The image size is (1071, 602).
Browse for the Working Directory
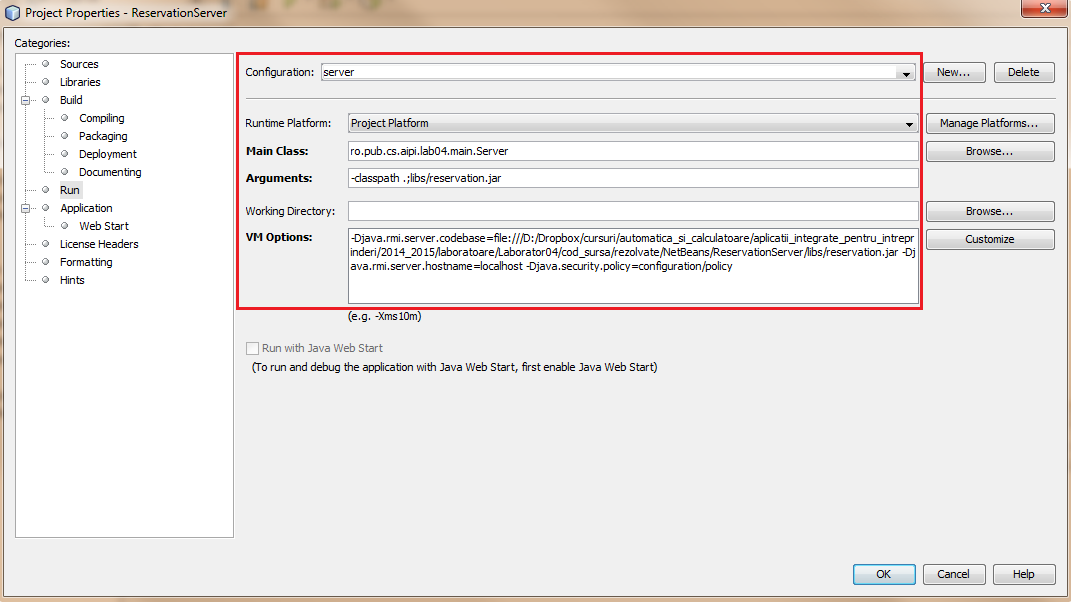tap(989, 211)
